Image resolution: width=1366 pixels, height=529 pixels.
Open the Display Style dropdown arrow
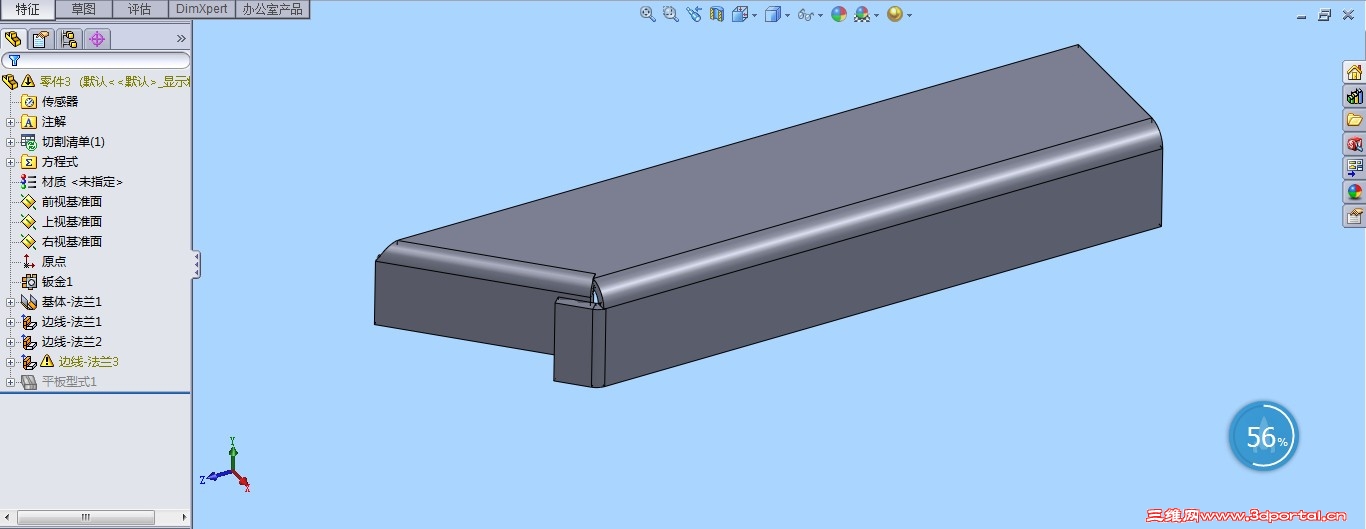point(788,15)
